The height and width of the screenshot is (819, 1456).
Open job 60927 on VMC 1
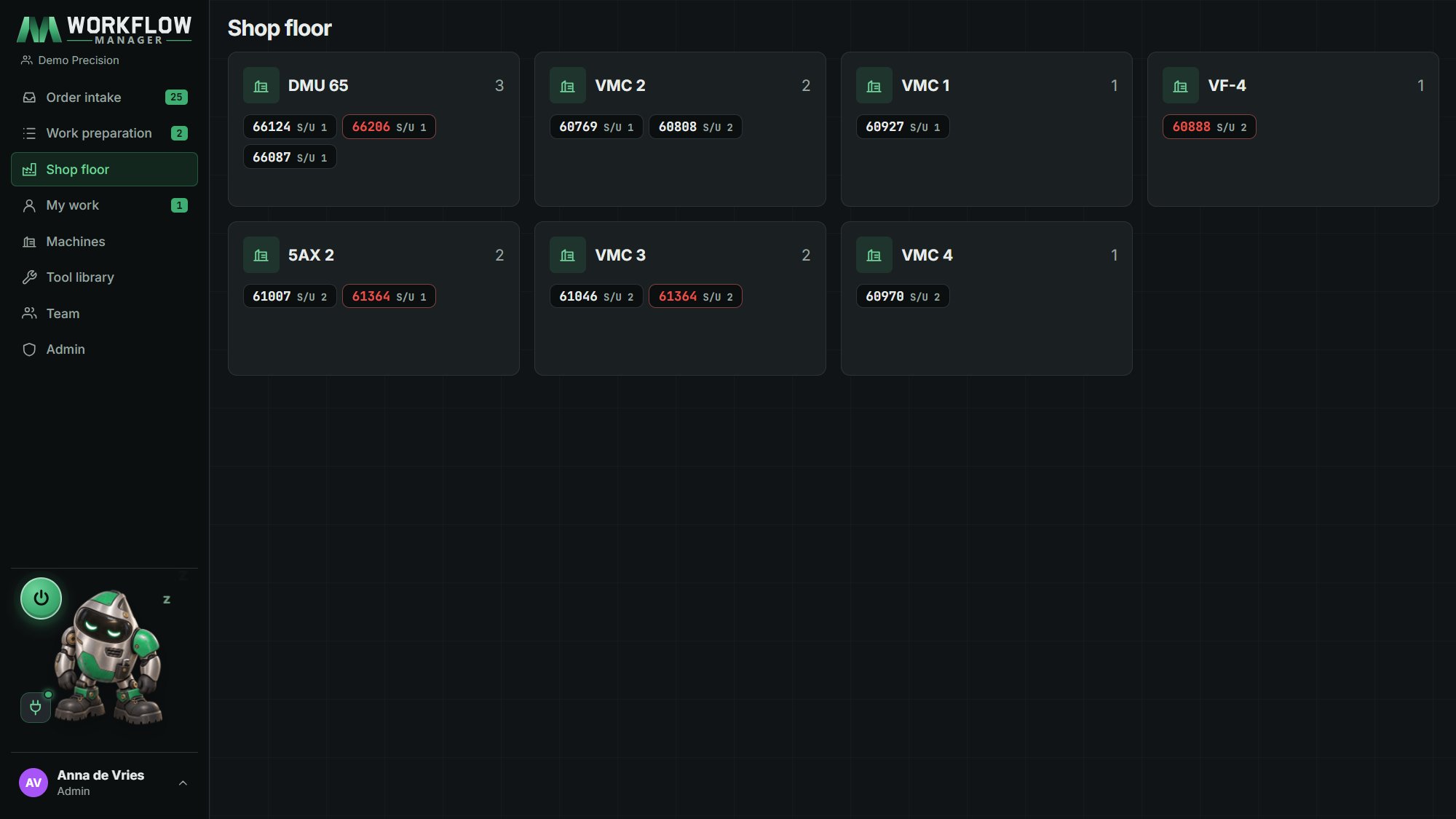pos(903,127)
